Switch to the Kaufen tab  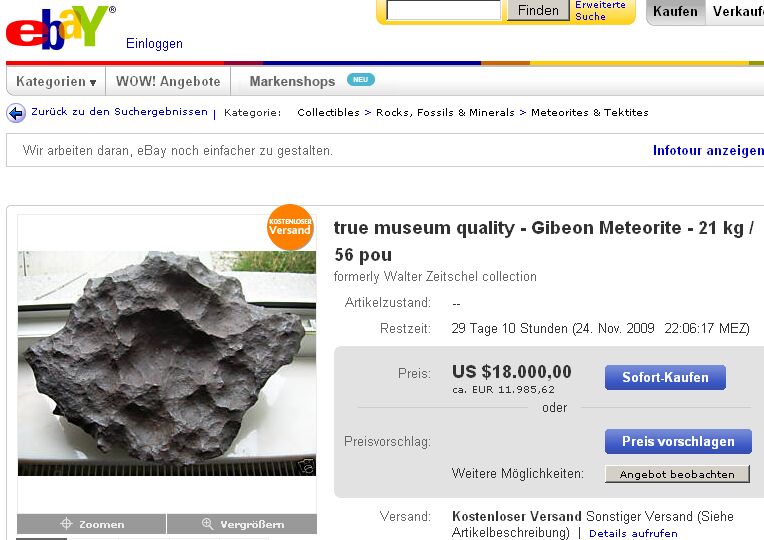[x=675, y=11]
